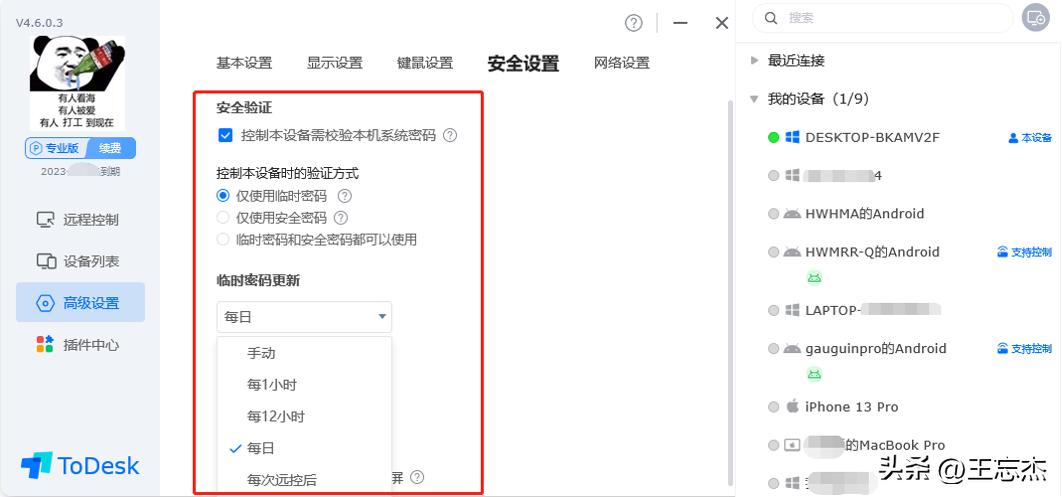Open 远程控制 in sidebar
1062x497 pixels.
pyautogui.click(x=81, y=219)
